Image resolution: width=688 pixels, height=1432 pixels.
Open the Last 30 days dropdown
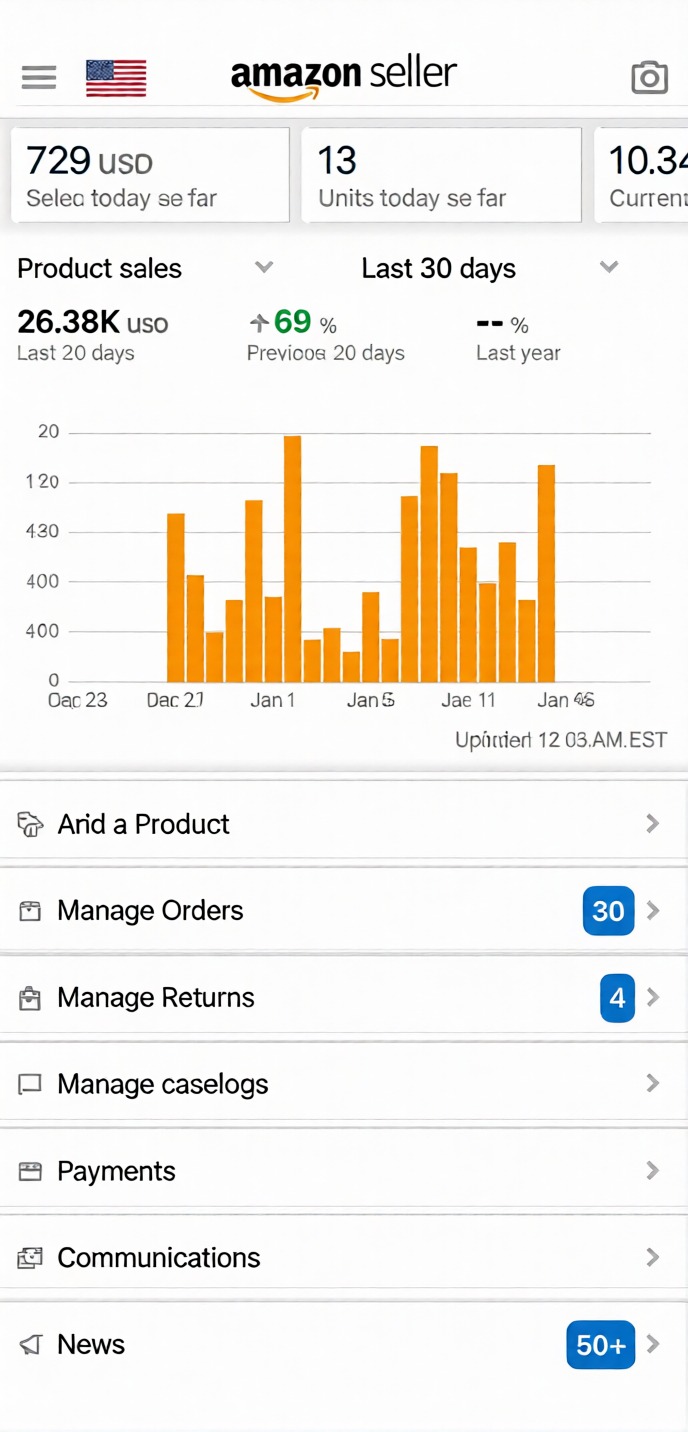tap(609, 267)
